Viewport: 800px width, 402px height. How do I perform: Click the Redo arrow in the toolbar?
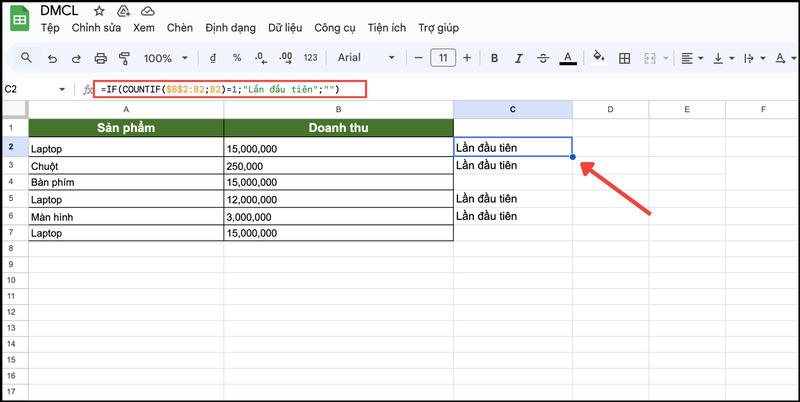(75, 58)
